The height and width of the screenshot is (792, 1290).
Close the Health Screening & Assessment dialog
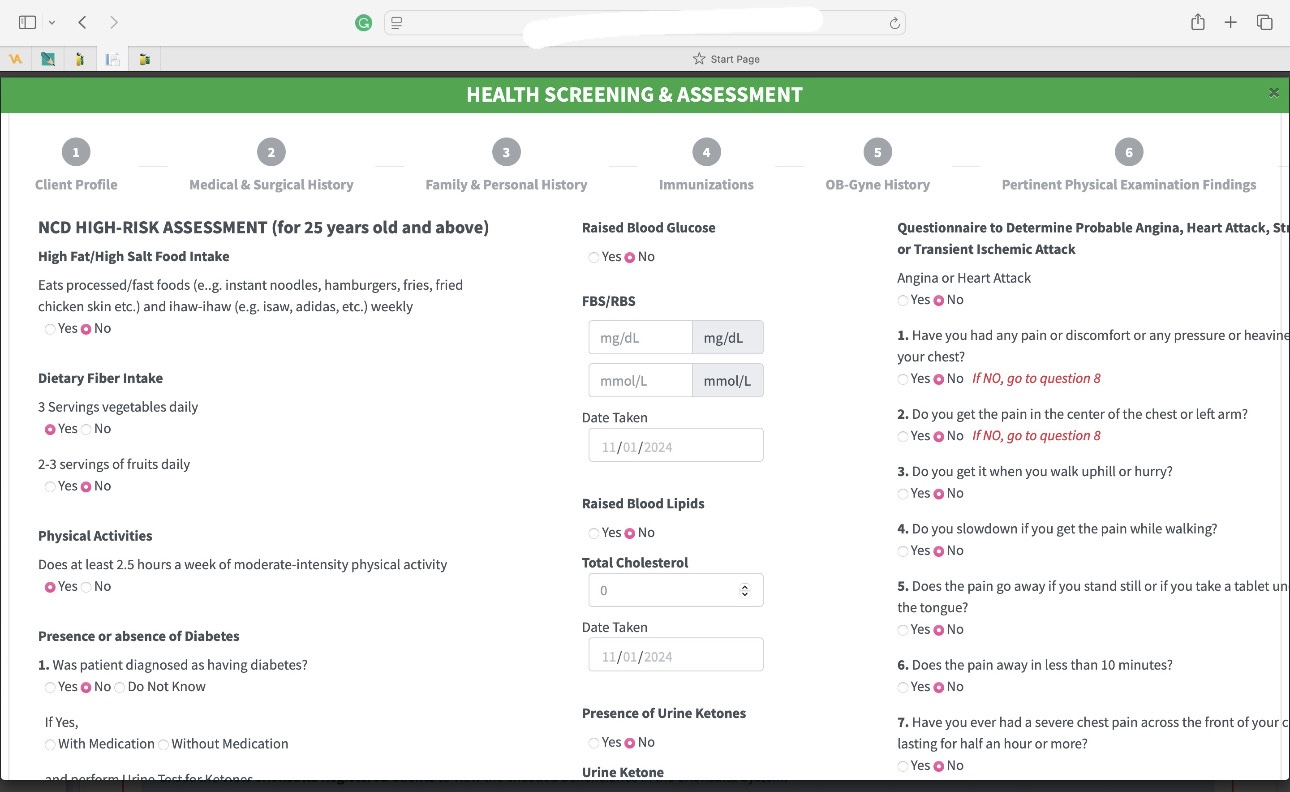point(1274,93)
